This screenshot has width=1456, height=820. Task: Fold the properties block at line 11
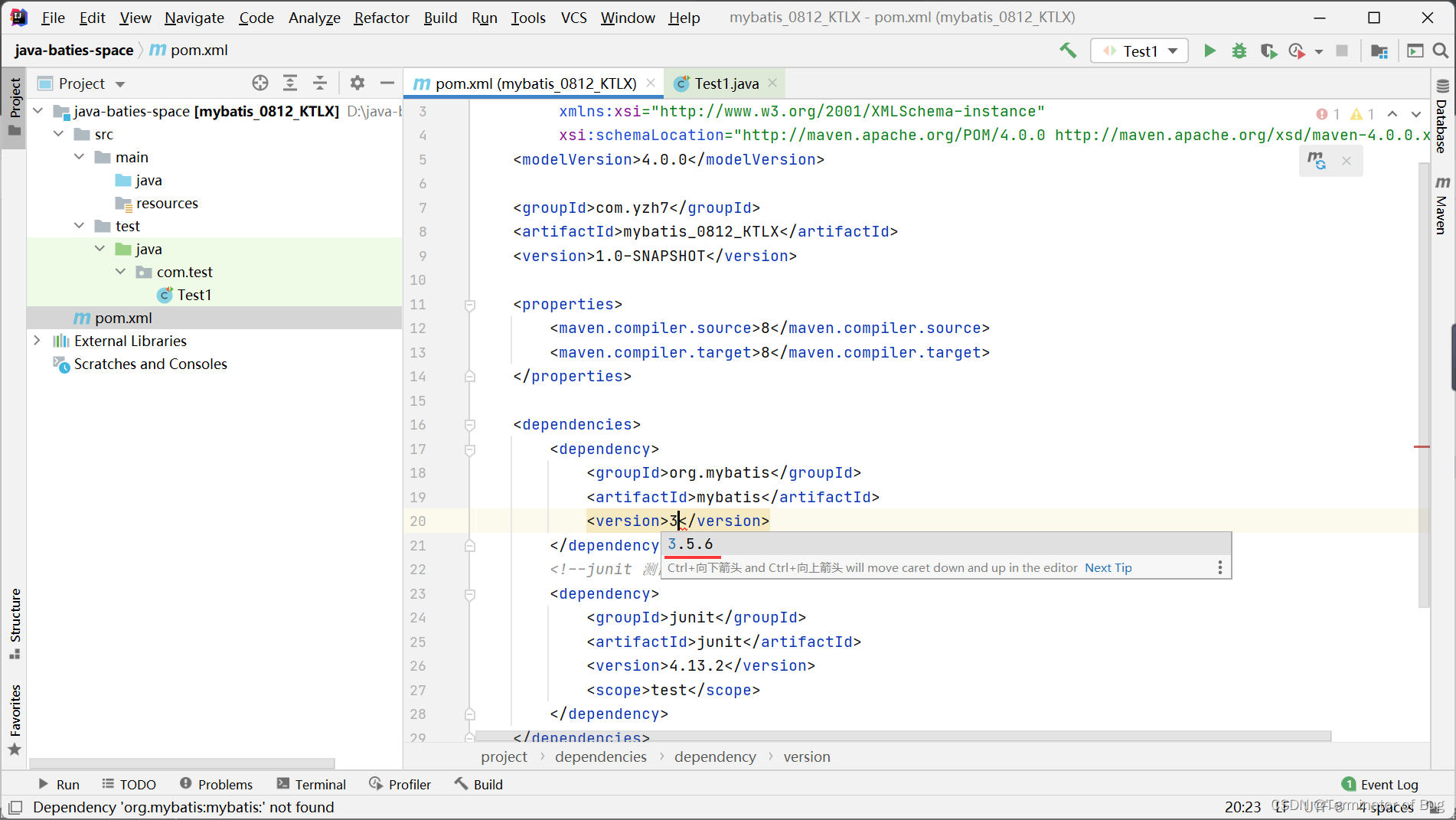coord(470,305)
